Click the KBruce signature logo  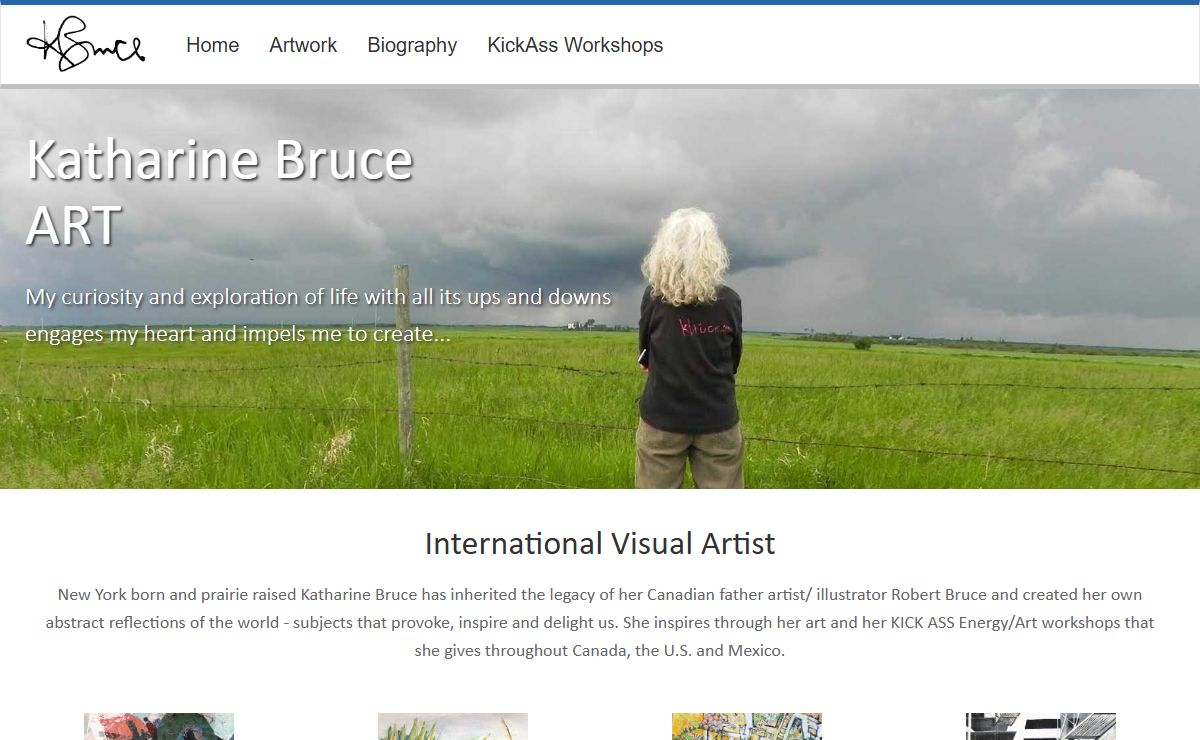click(x=85, y=45)
